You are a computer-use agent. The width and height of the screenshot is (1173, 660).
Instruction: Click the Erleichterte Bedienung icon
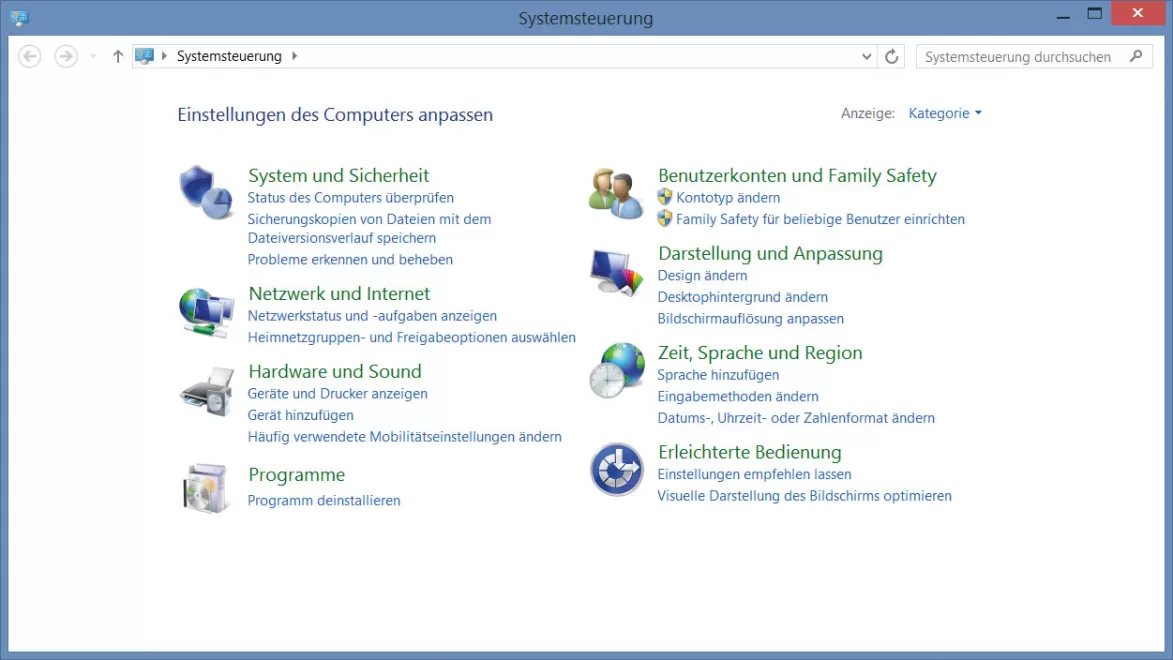tap(616, 469)
